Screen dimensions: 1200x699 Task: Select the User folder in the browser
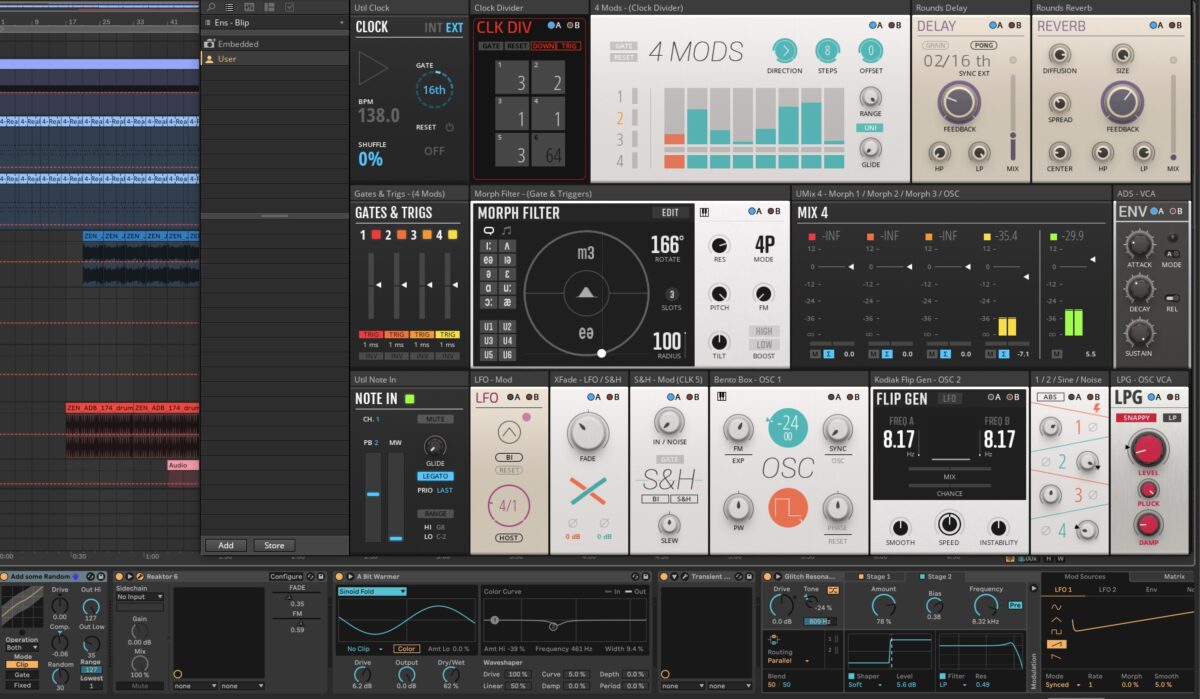(274, 59)
